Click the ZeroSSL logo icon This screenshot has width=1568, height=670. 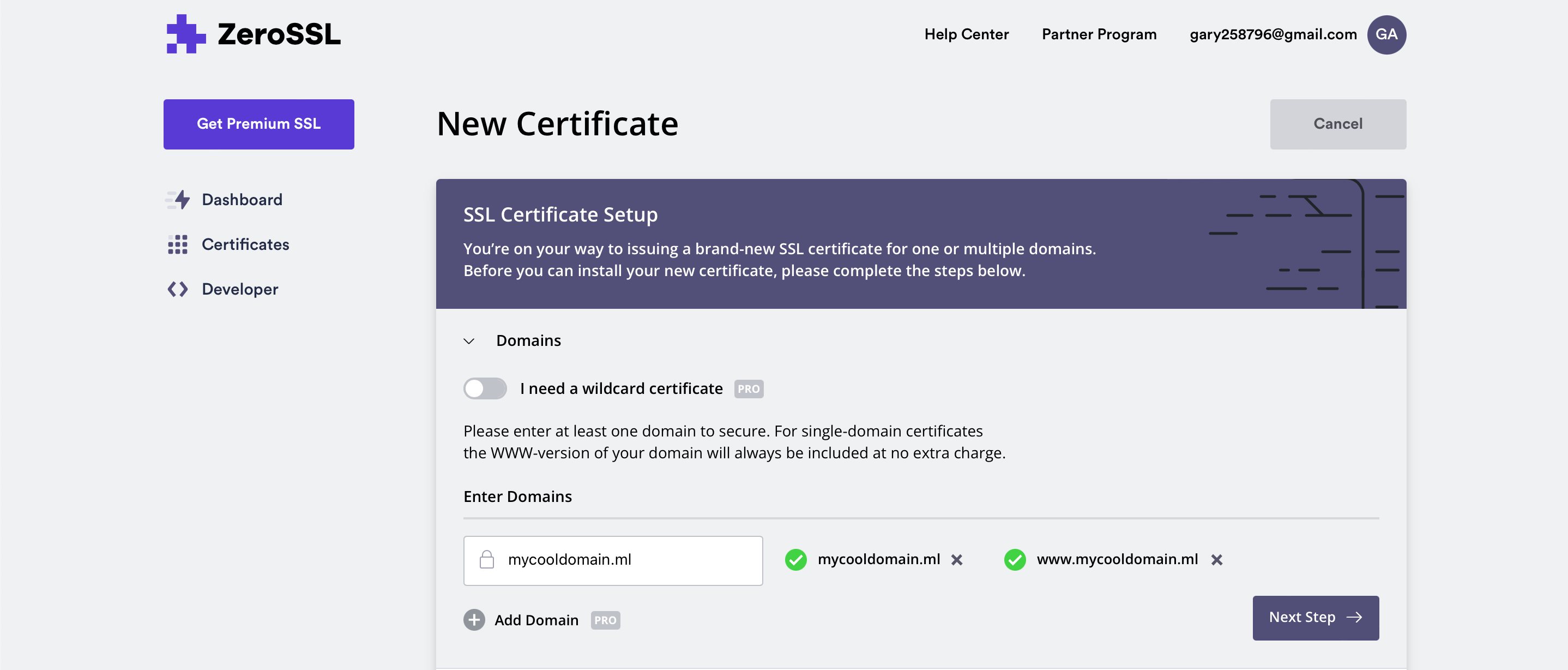coord(186,34)
